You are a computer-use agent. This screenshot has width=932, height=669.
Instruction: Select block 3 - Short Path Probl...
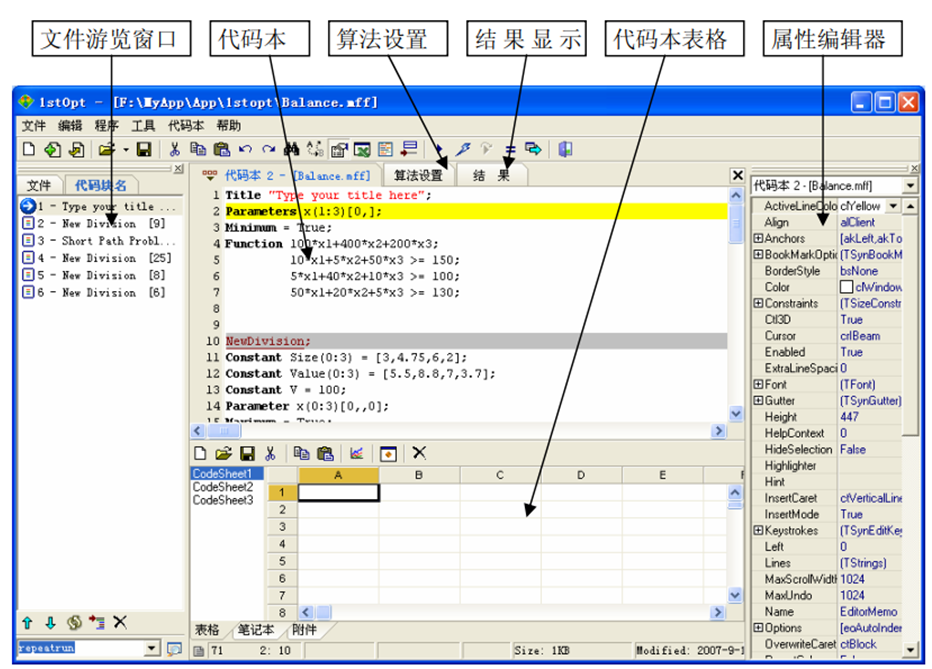pyautogui.click(x=101, y=241)
